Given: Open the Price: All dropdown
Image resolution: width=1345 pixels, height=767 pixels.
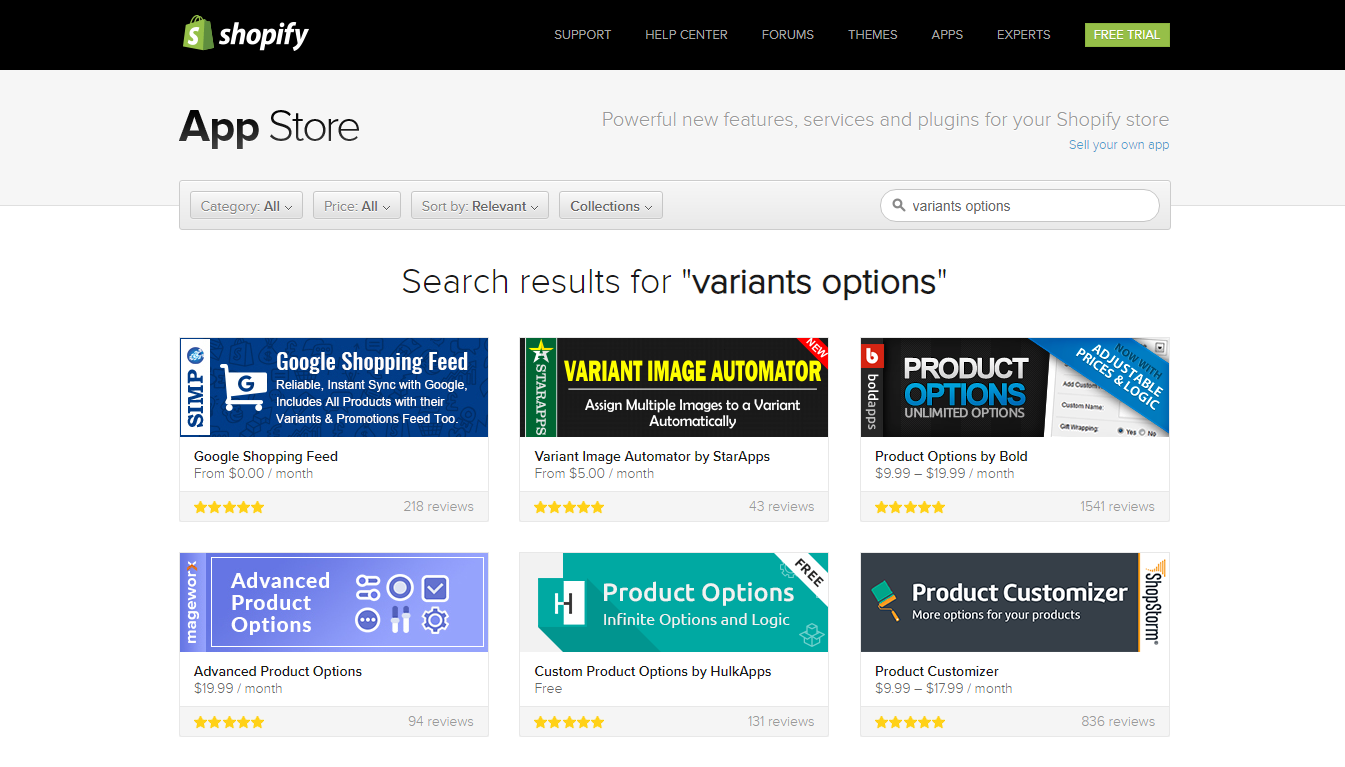Looking at the screenshot, I should 357,206.
